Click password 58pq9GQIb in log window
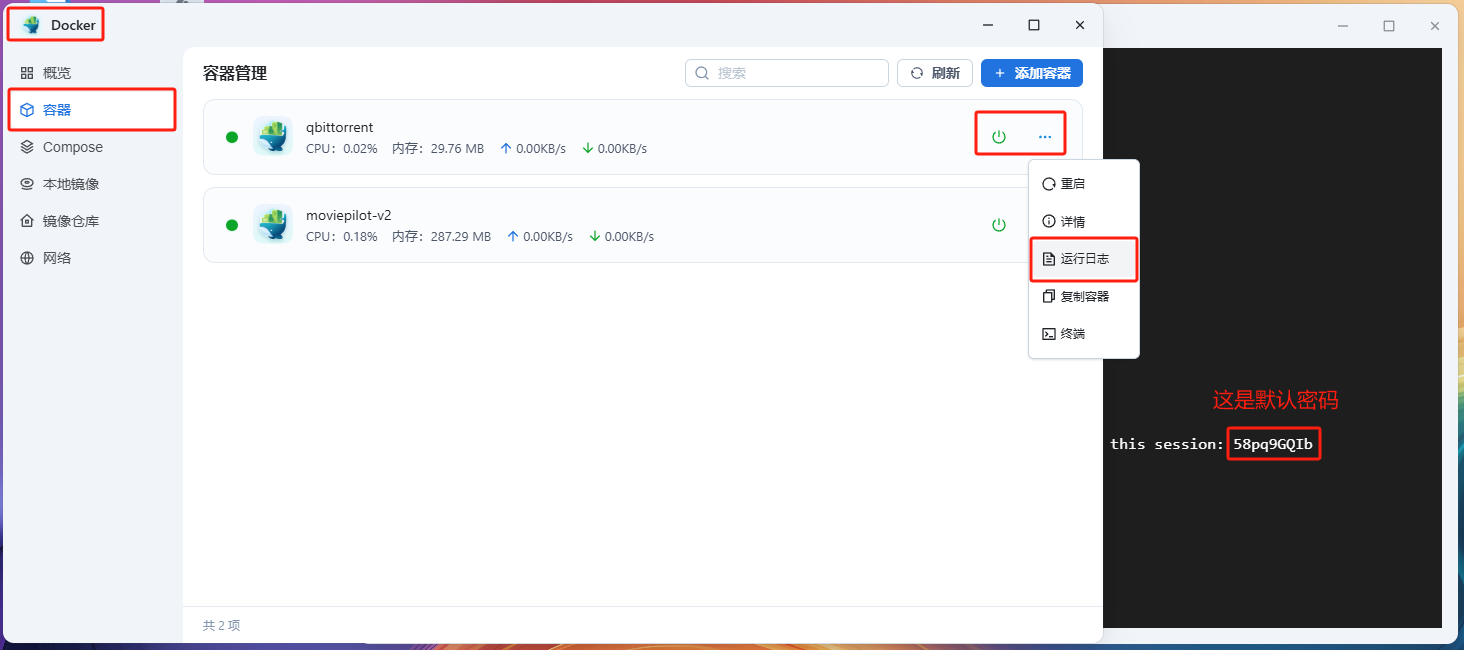1464x650 pixels. tap(1273, 444)
